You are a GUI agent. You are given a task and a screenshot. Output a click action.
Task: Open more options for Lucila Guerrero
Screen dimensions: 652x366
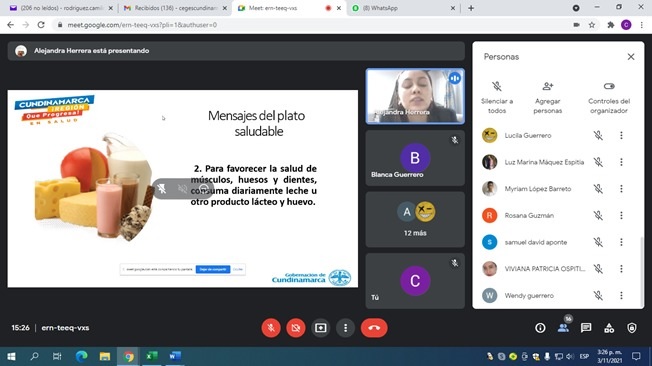point(621,135)
